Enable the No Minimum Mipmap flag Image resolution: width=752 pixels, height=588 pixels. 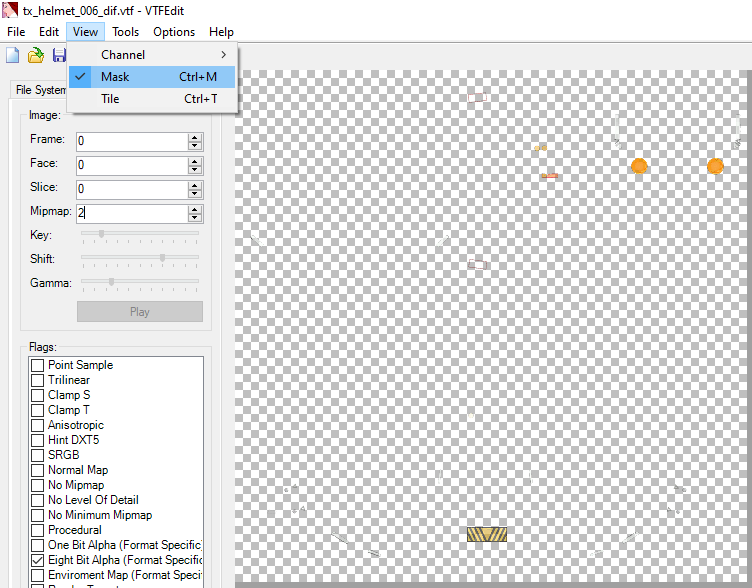(x=37, y=515)
